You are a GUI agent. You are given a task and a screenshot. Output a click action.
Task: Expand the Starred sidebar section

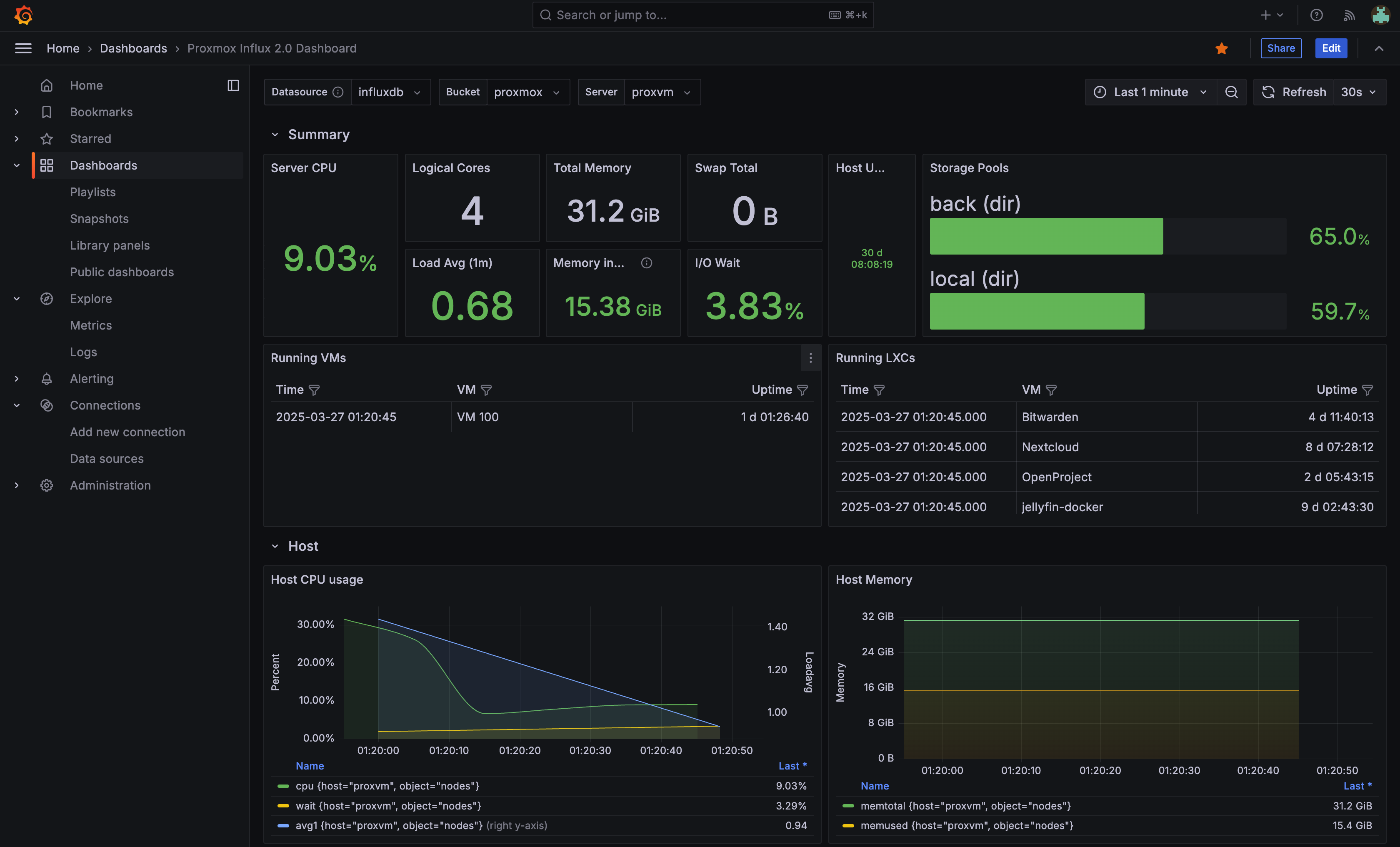point(17,139)
